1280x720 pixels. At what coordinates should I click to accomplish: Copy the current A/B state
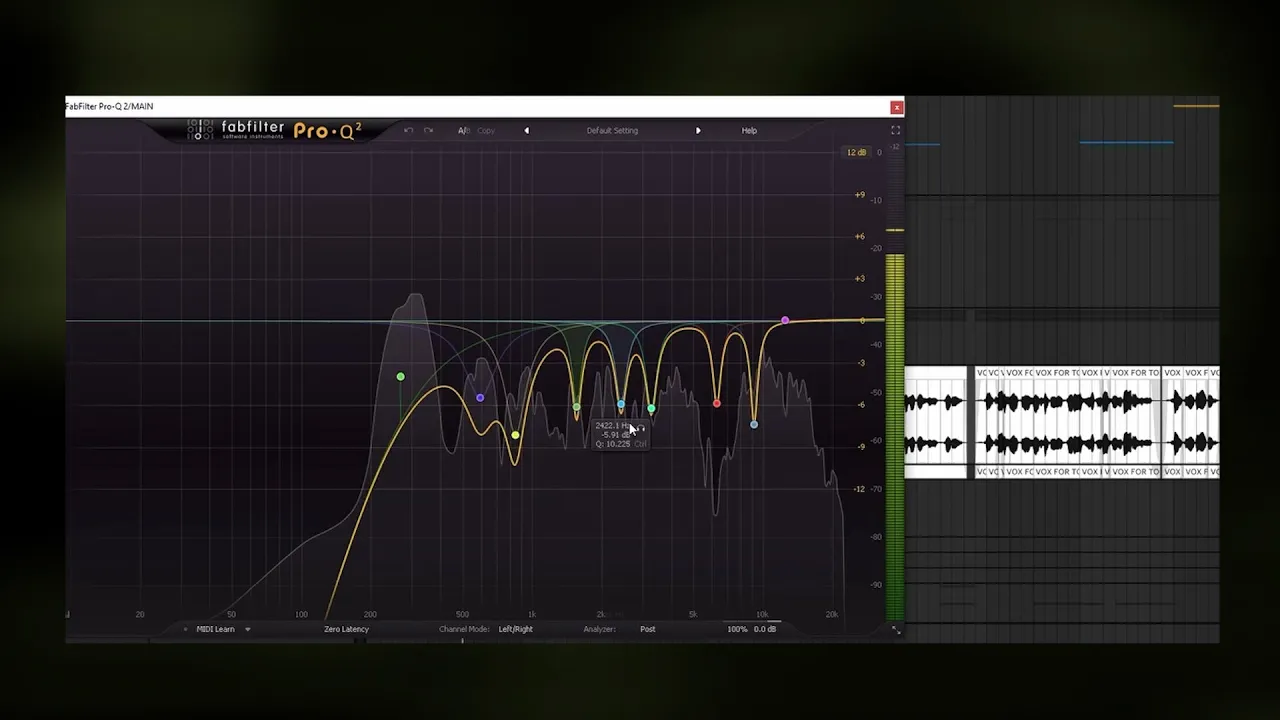486,130
